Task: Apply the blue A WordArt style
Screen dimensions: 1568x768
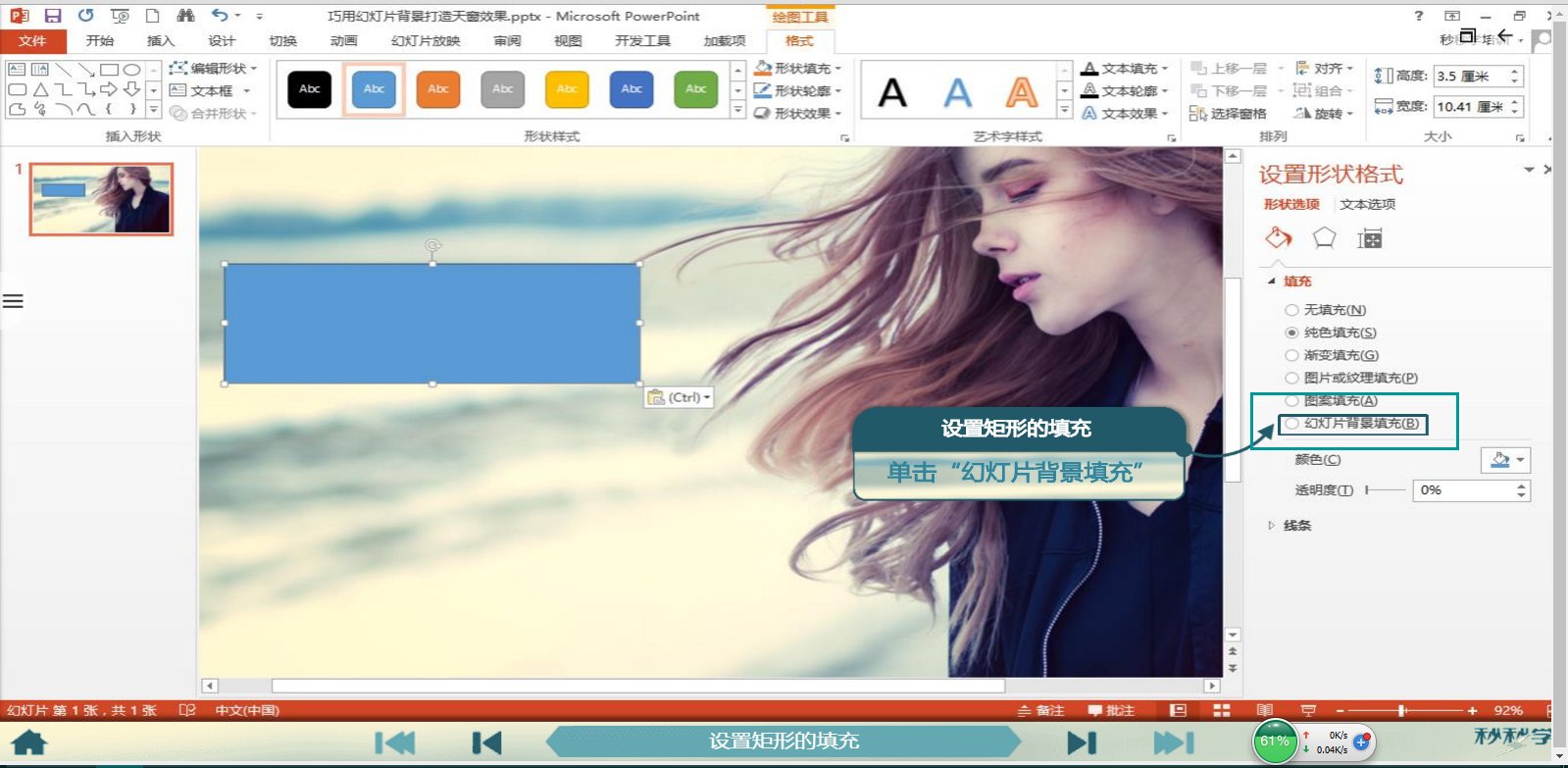Action: pos(957,93)
